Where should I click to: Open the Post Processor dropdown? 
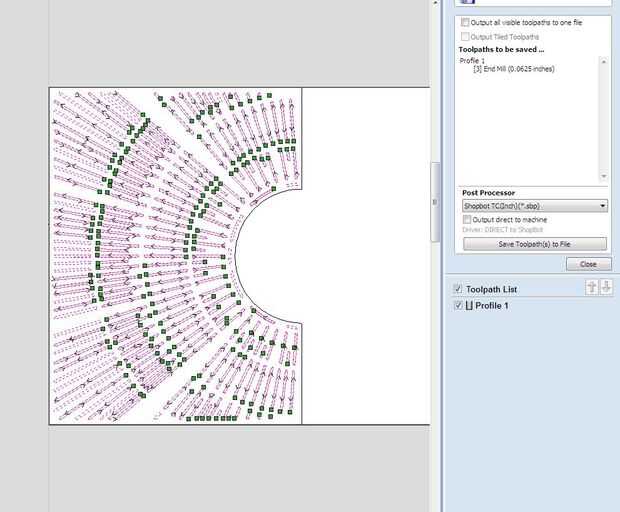[535, 206]
